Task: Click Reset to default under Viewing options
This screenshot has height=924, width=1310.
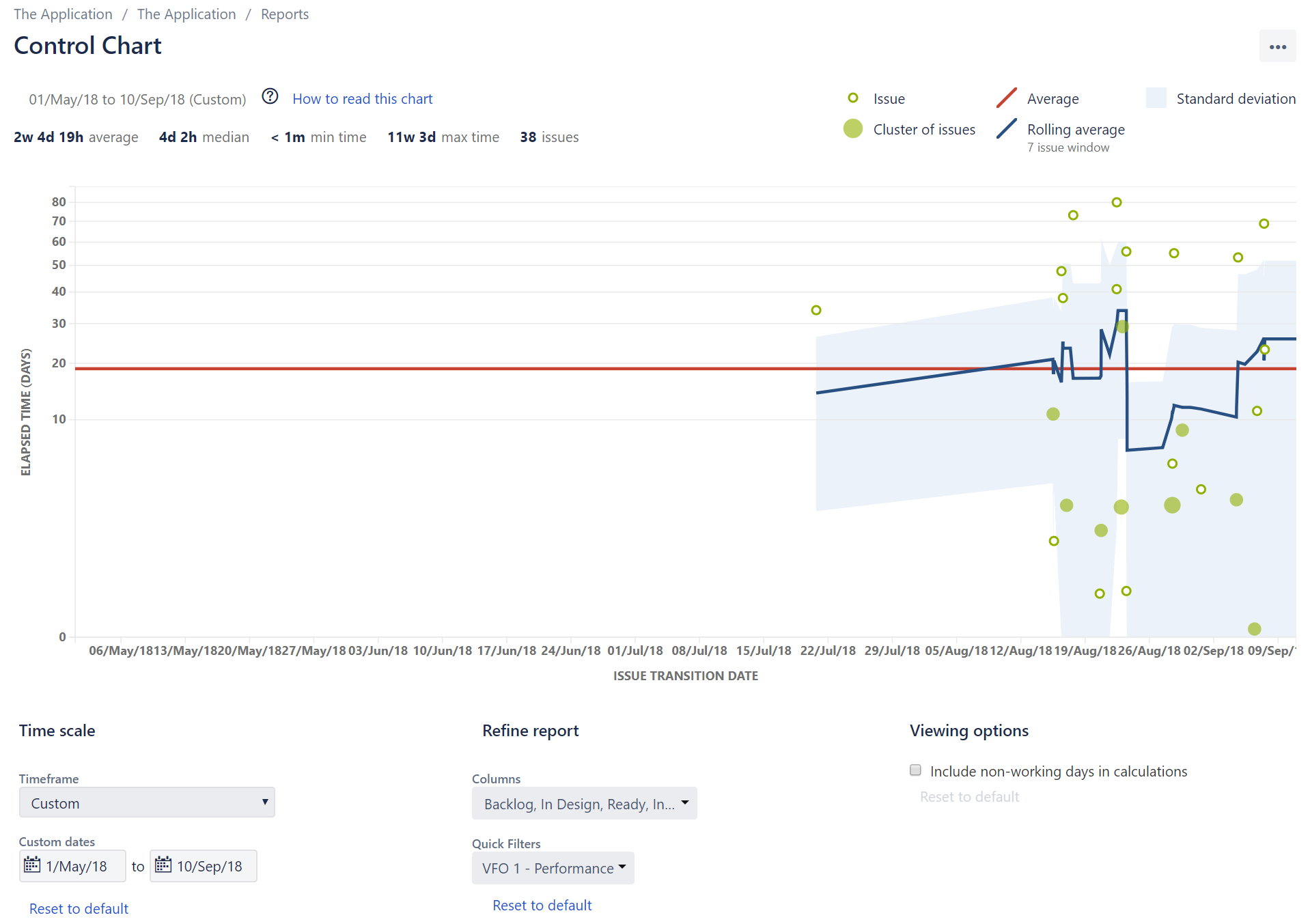Action: pos(969,796)
